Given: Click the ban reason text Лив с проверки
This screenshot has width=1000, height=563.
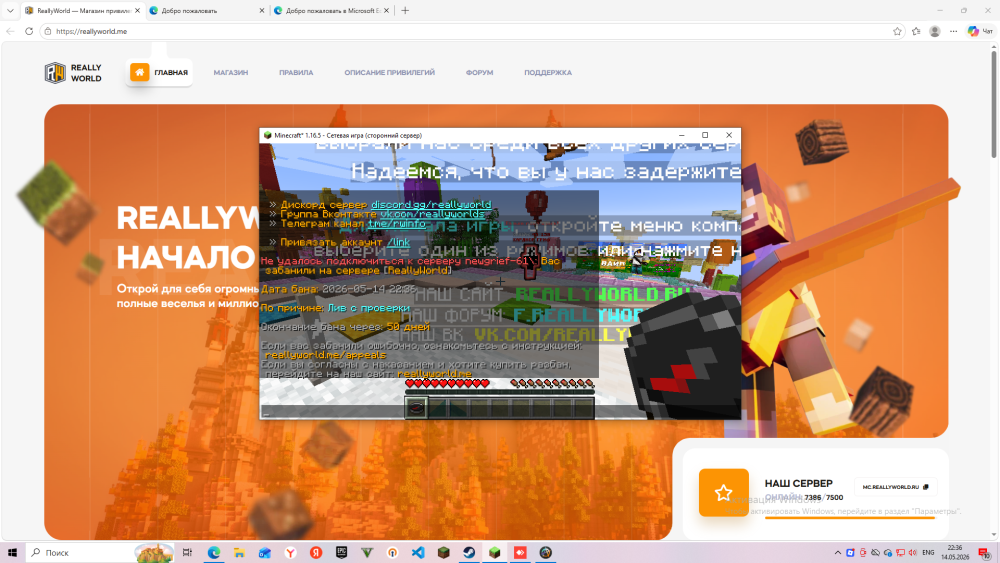Looking at the screenshot, I should coord(369,308).
